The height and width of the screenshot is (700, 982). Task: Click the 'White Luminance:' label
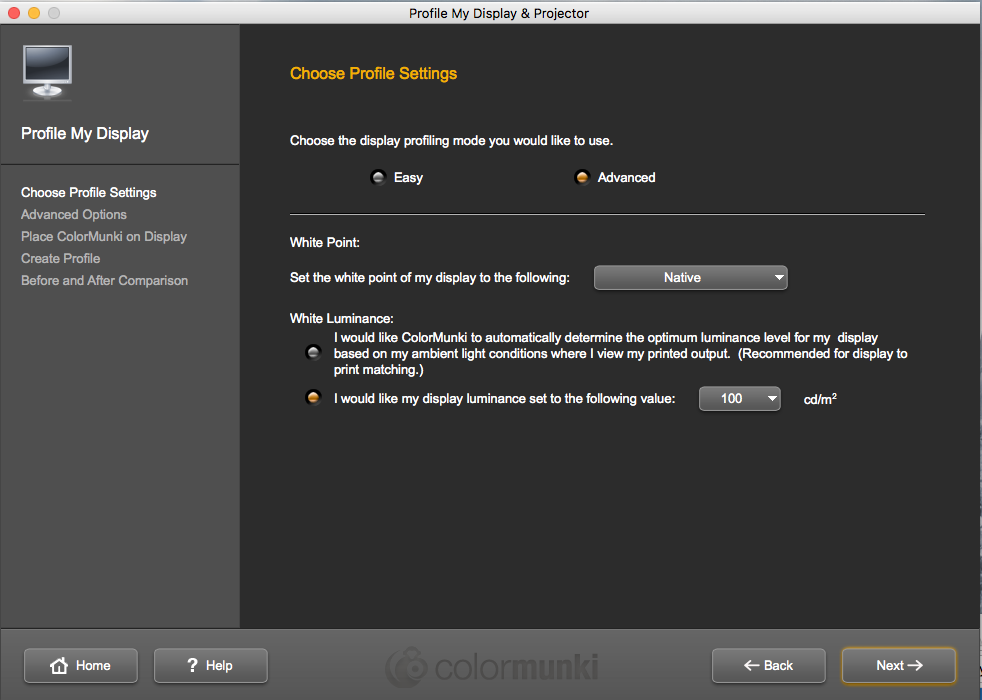pyautogui.click(x=341, y=318)
